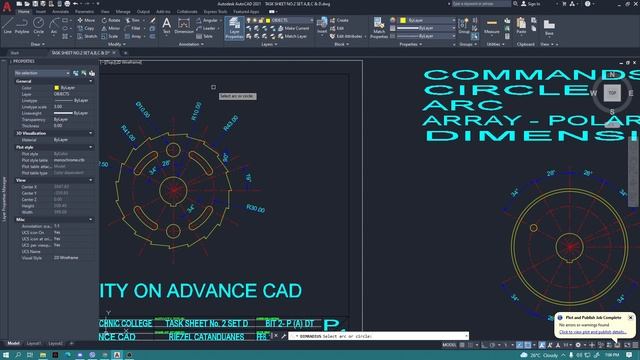
Task: Open the Annotate ribbon tab
Action: tap(60, 11)
